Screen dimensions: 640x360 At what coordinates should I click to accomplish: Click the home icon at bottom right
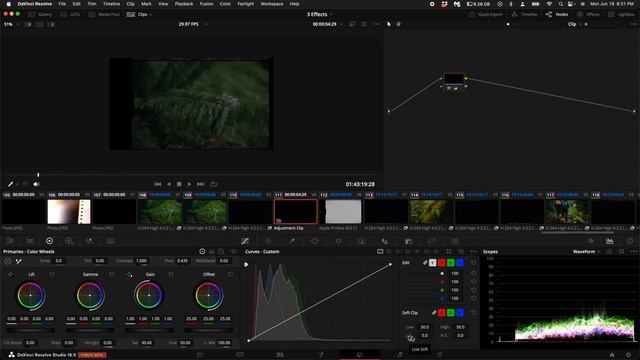pos(612,355)
